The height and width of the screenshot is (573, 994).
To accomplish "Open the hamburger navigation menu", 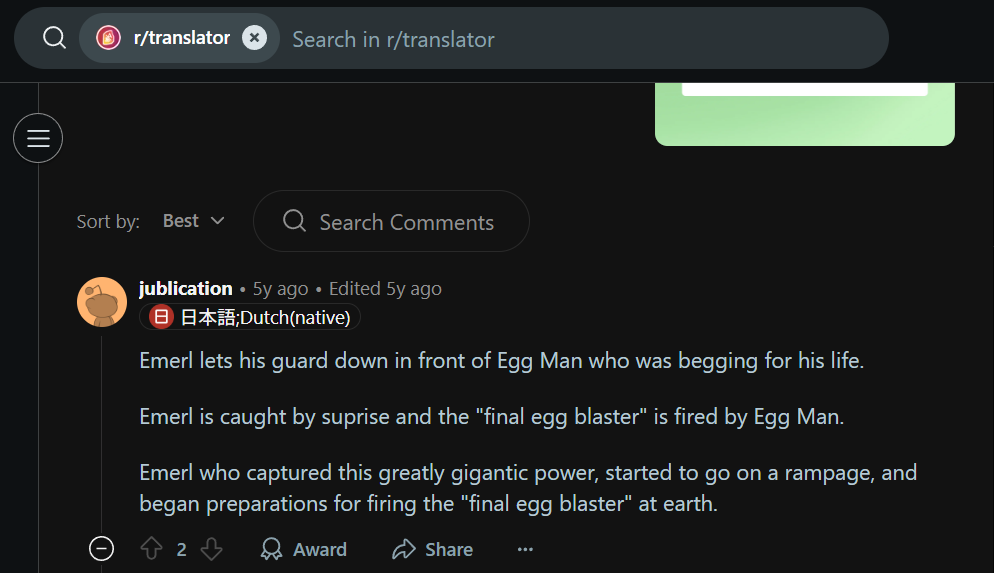I will [x=38, y=138].
